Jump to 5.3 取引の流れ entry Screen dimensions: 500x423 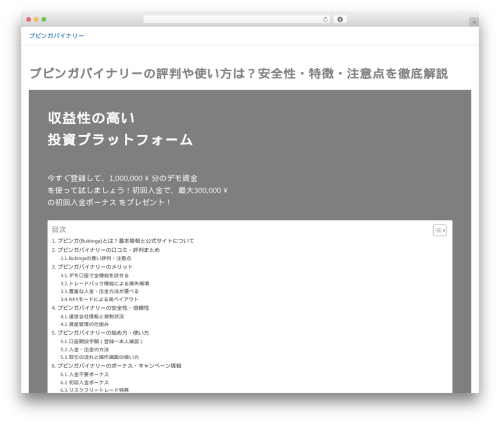pos(99,357)
